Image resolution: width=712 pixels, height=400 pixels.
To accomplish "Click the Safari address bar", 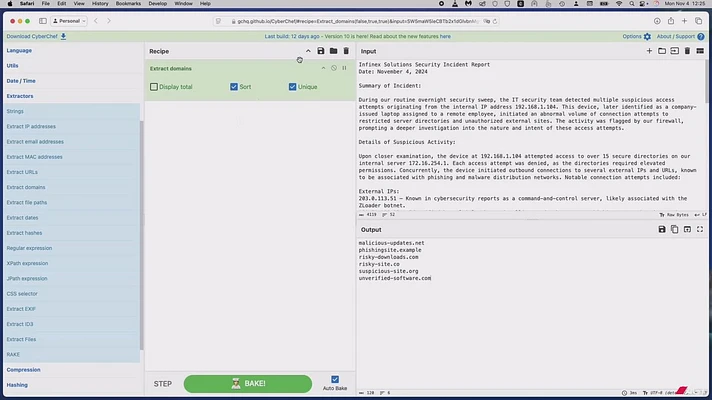I will tap(356, 21).
